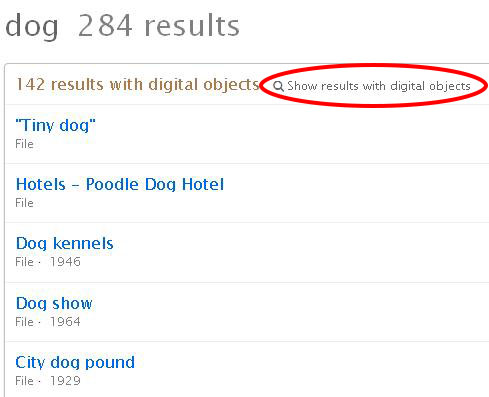The height and width of the screenshot is (397, 489).
Task: Click the "dog" search term heading
Action: click(x=32, y=27)
